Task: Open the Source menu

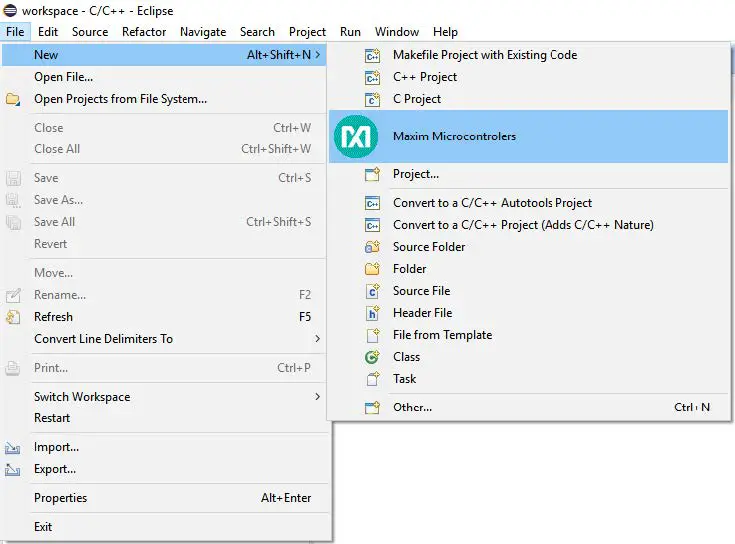Action: click(90, 32)
